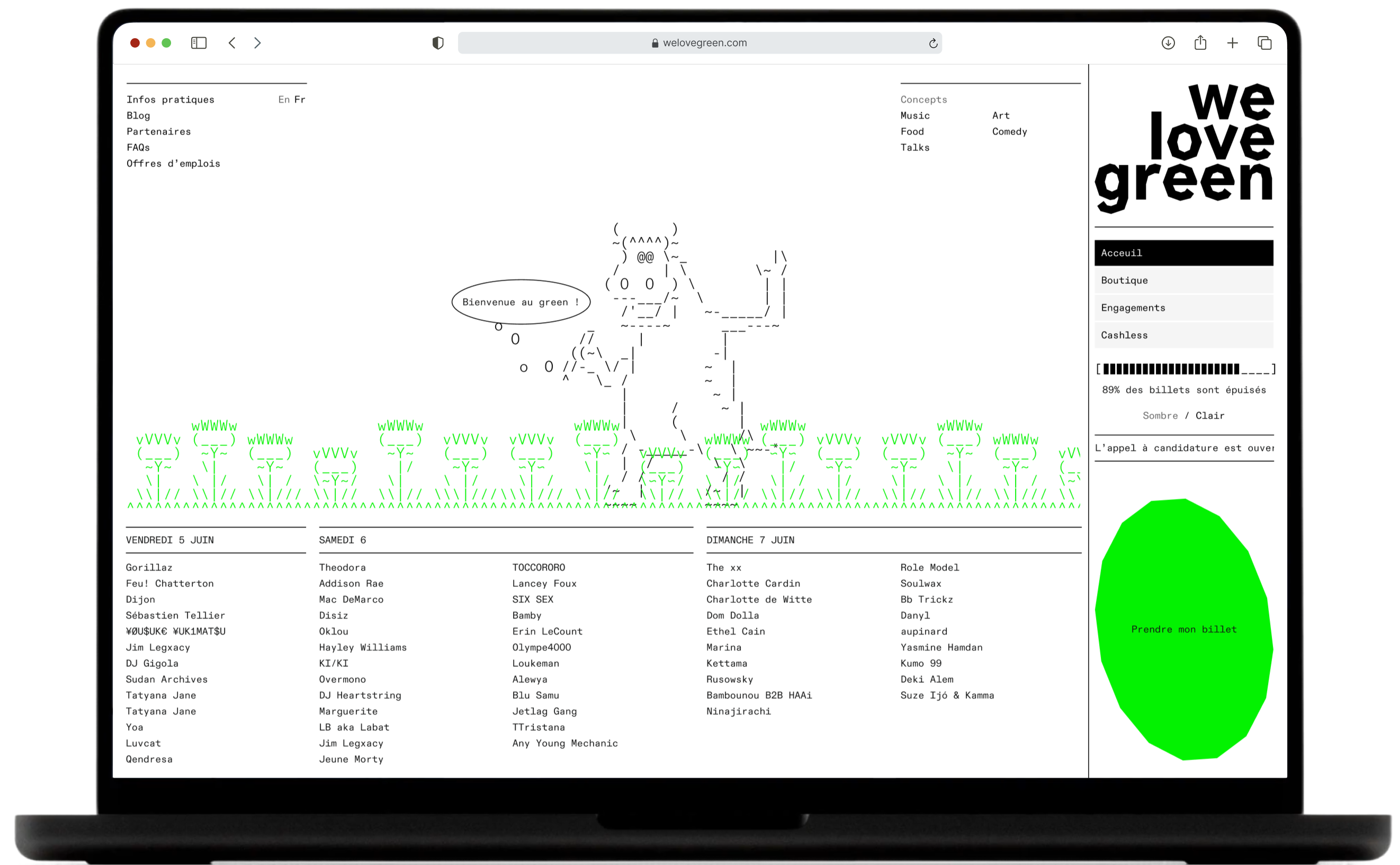This screenshot has height=865, width=1400.
Task: Open the downloads icon in toolbar
Action: [x=1168, y=43]
